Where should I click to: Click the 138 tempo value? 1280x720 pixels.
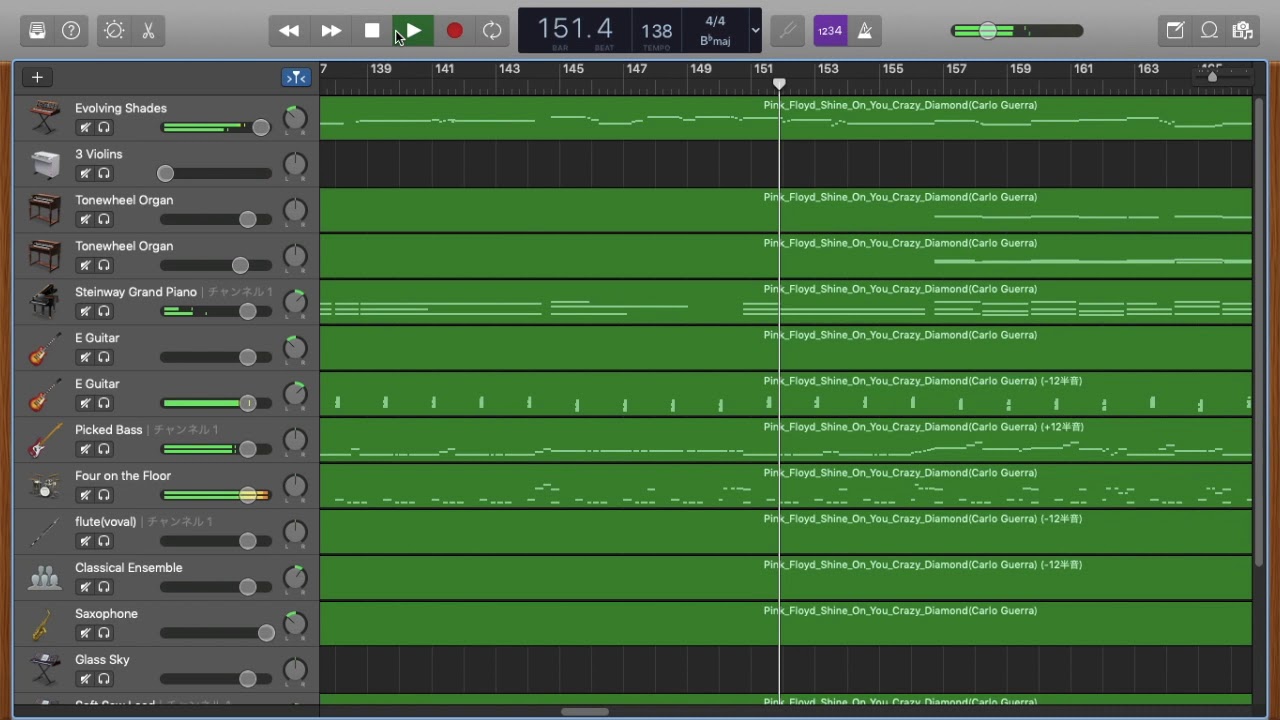(657, 31)
